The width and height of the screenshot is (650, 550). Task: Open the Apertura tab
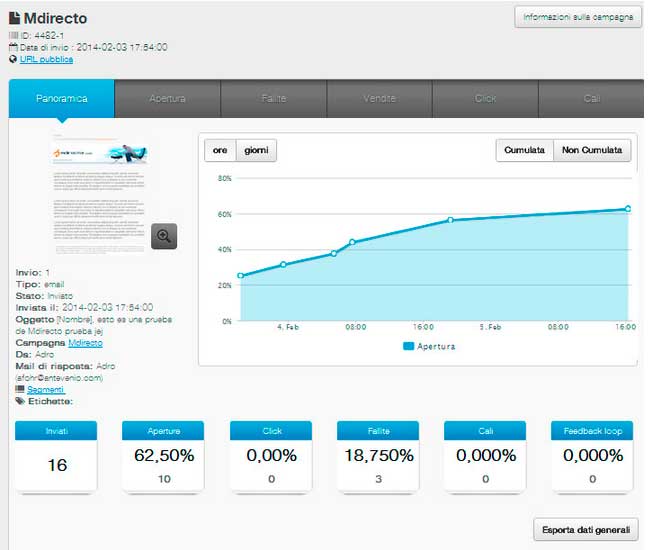[167, 99]
